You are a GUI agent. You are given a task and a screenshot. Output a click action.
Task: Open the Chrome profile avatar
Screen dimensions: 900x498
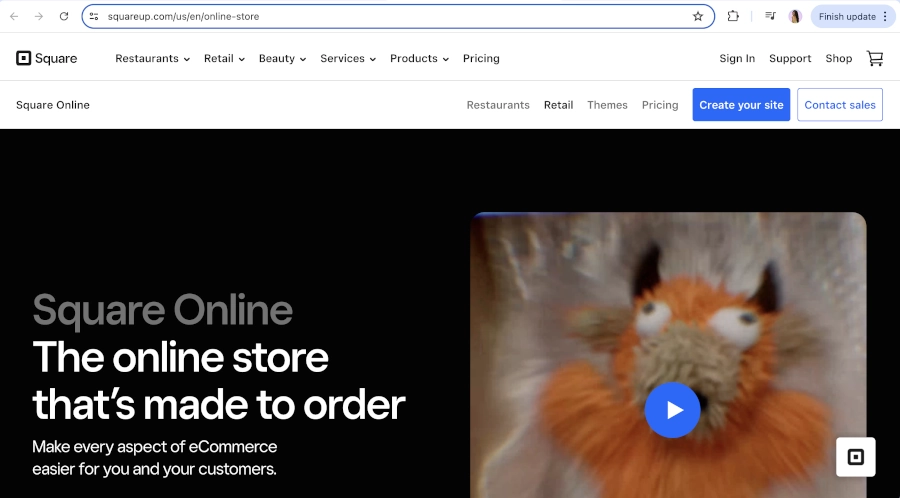pos(795,16)
